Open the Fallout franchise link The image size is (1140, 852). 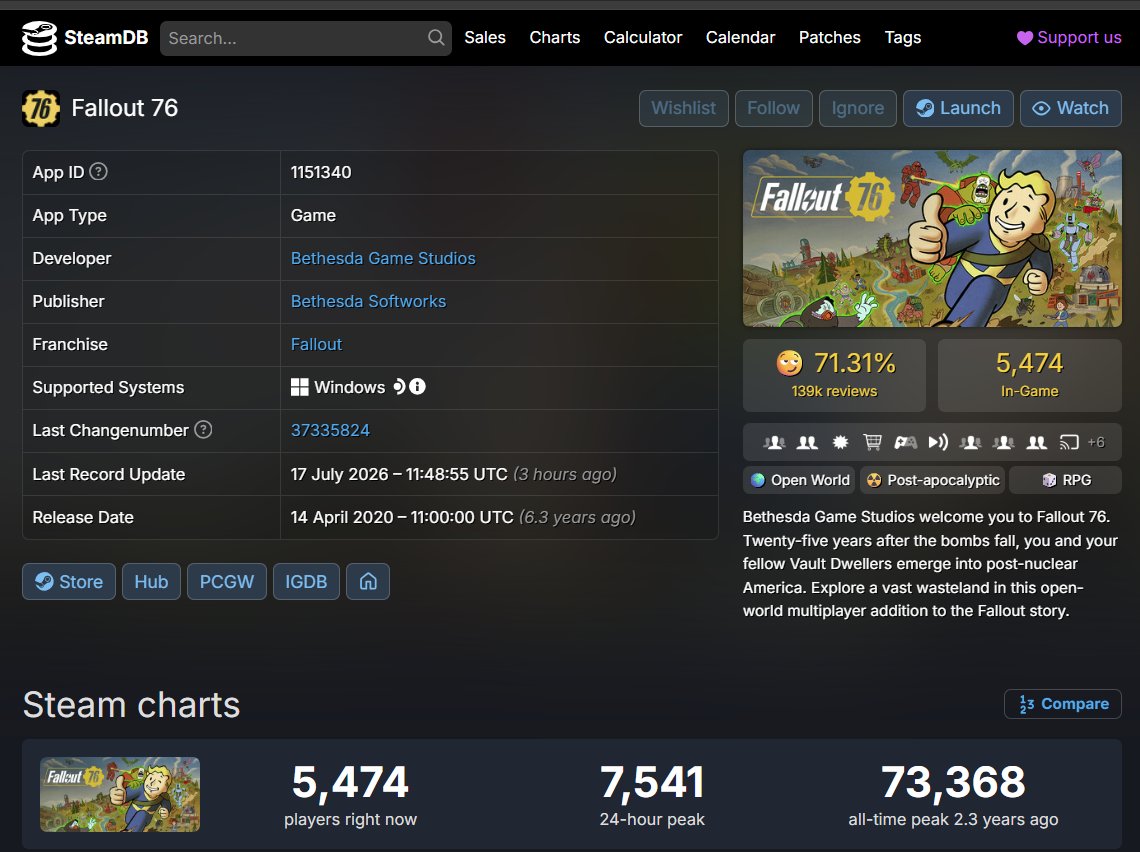pos(316,344)
